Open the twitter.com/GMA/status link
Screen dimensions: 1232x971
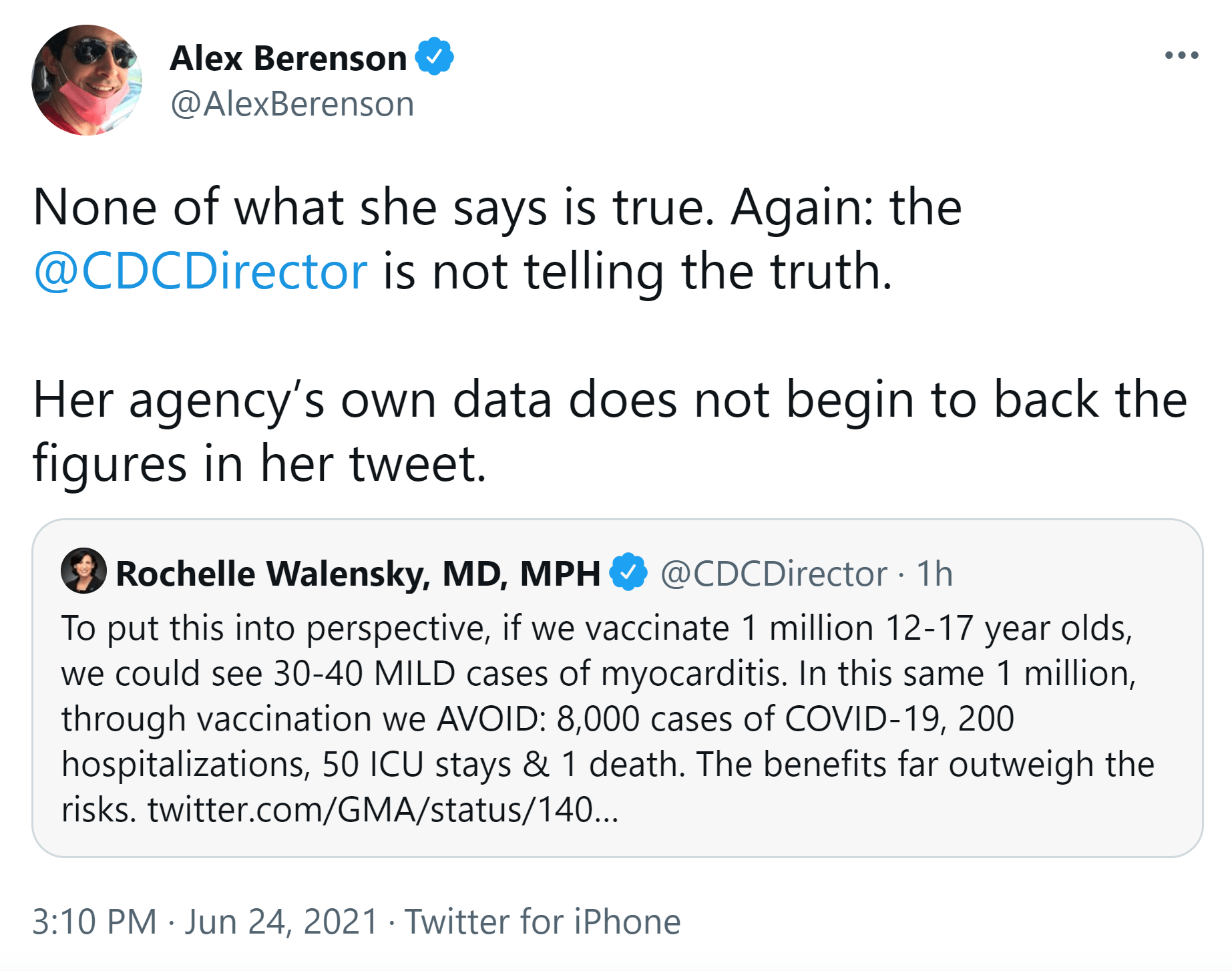pyautogui.click(x=383, y=809)
